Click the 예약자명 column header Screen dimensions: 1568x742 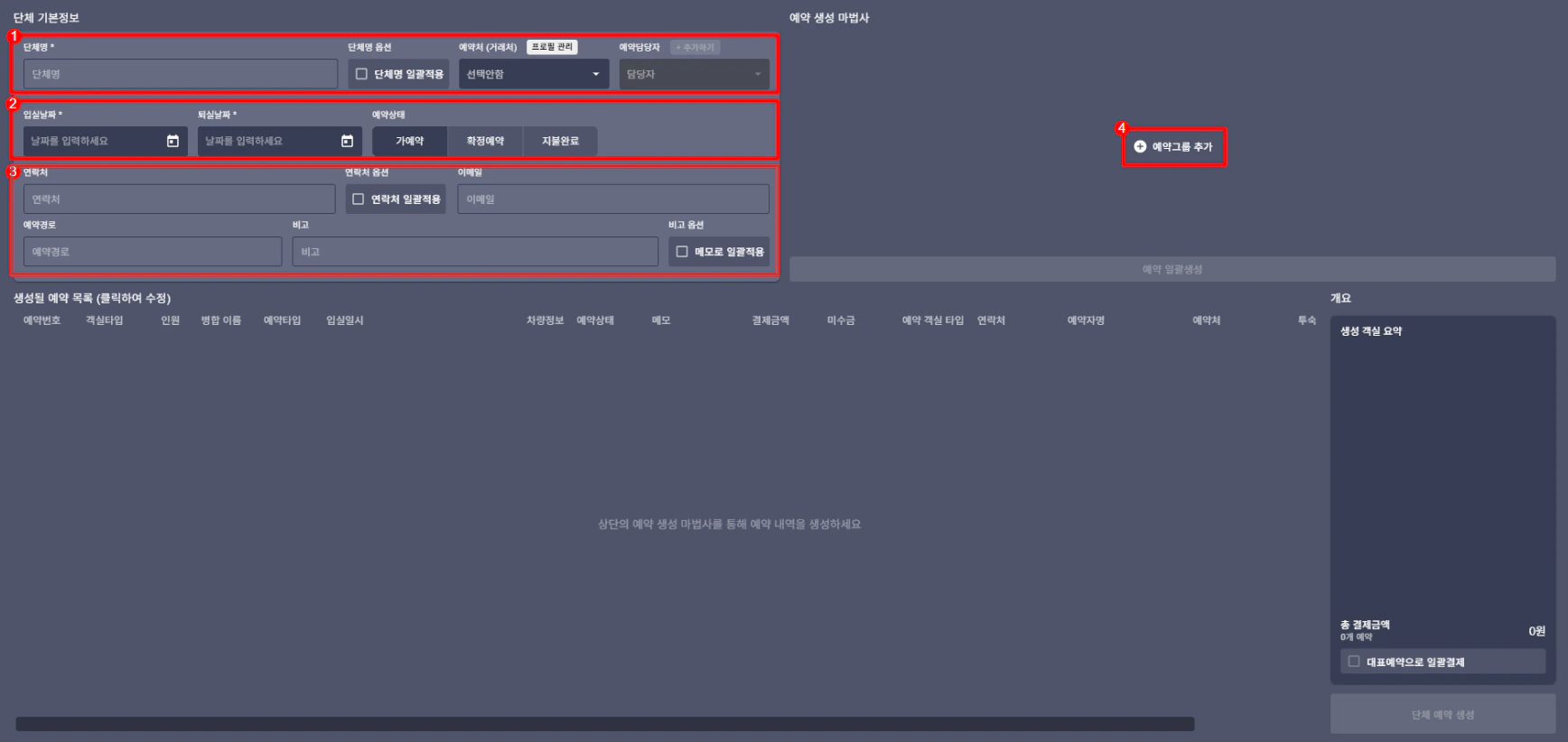[x=1086, y=320]
